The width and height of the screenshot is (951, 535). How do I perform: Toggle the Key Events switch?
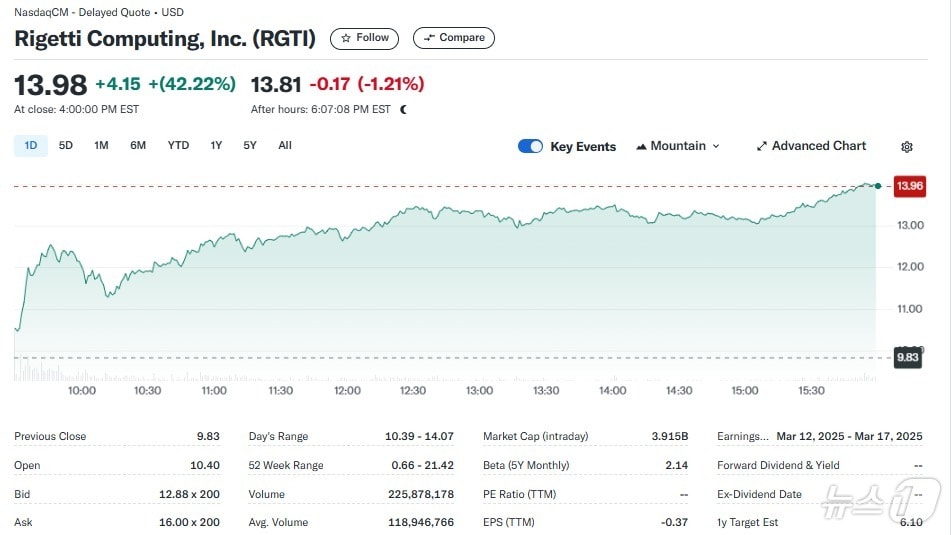coord(530,146)
